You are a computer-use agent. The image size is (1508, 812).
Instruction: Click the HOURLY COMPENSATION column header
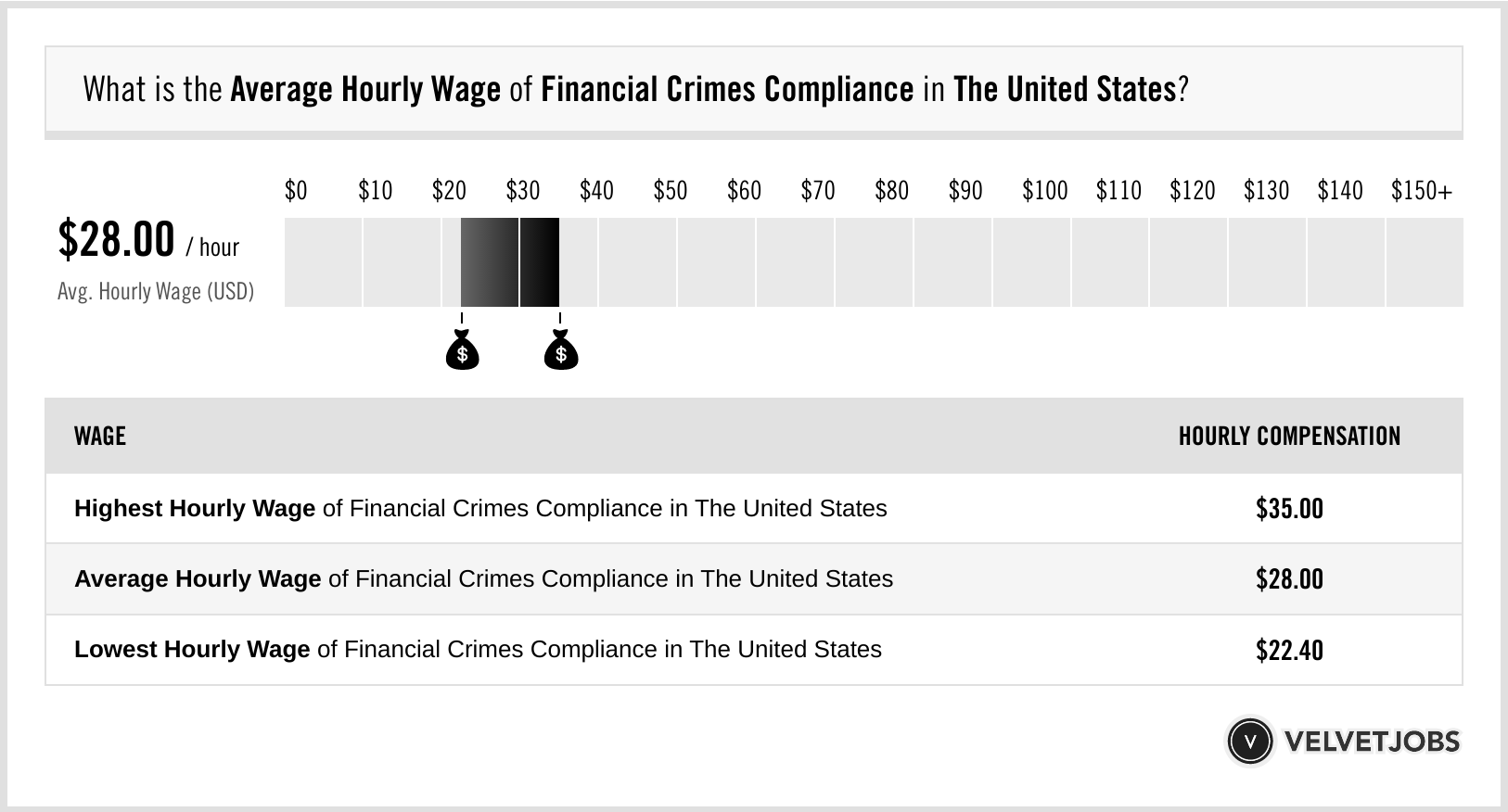pyautogui.click(x=1289, y=436)
